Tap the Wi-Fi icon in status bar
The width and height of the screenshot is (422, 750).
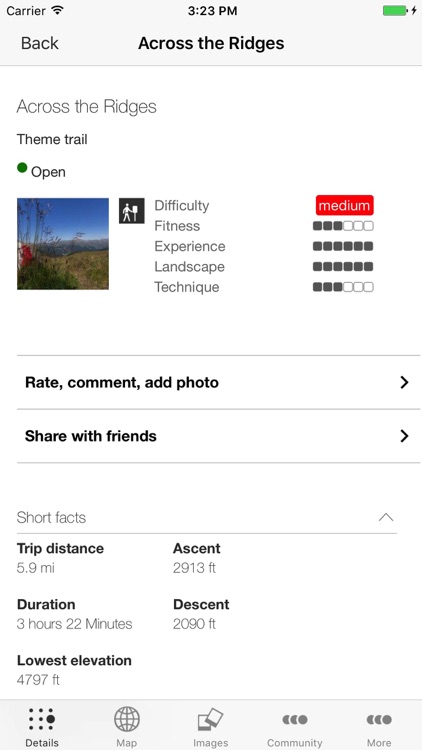(x=58, y=11)
